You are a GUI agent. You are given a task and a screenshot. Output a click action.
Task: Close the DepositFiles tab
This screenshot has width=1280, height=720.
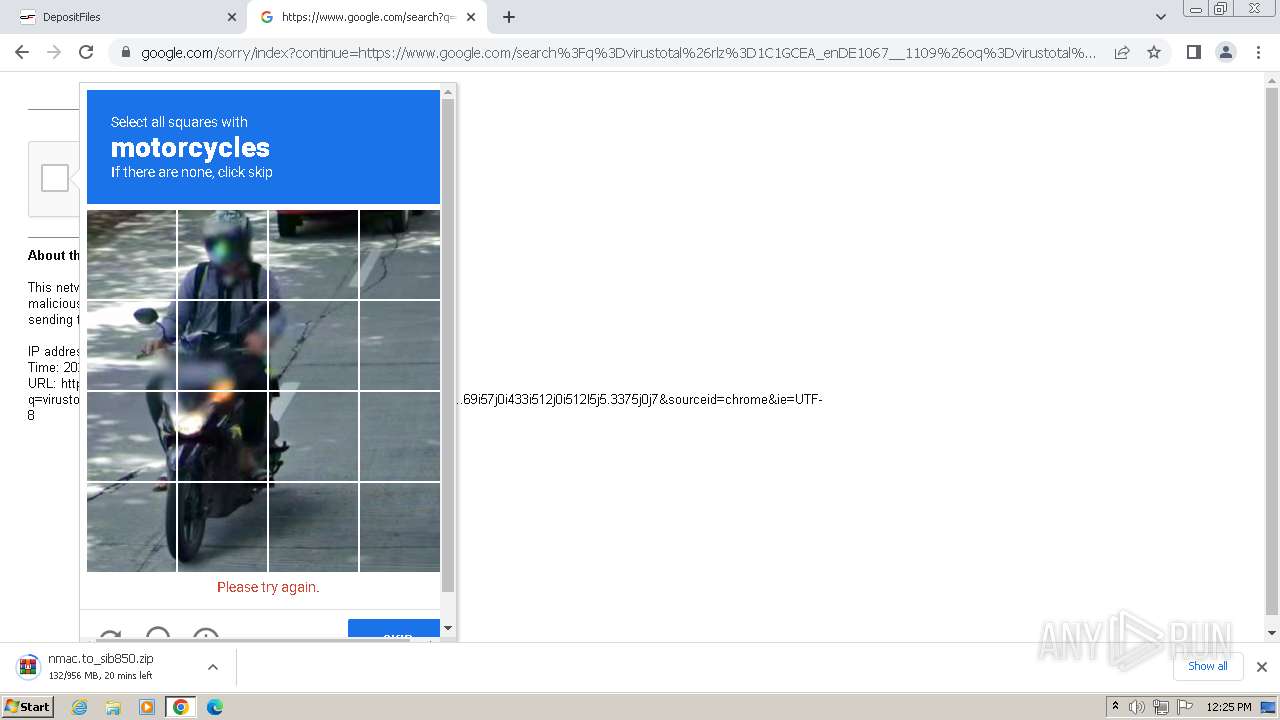click(x=232, y=17)
